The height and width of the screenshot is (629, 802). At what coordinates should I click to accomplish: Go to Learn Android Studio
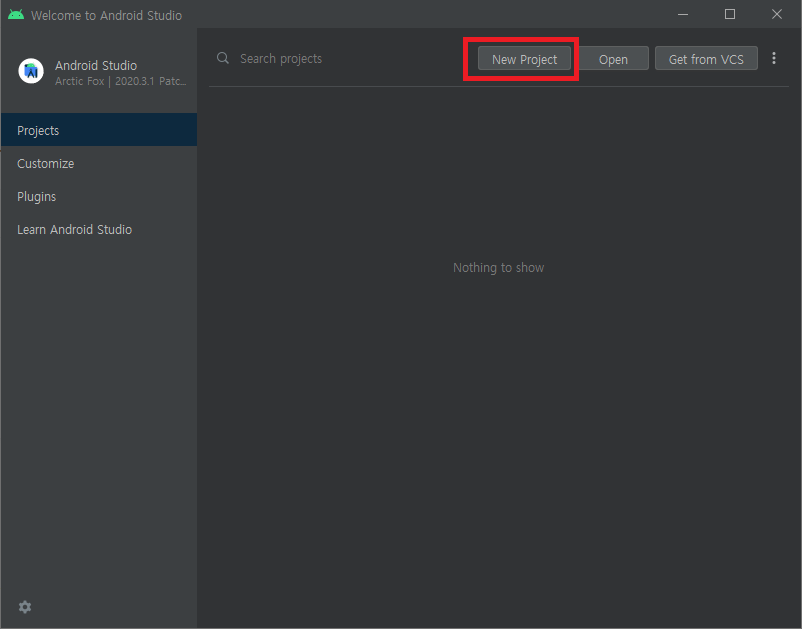(x=99, y=230)
